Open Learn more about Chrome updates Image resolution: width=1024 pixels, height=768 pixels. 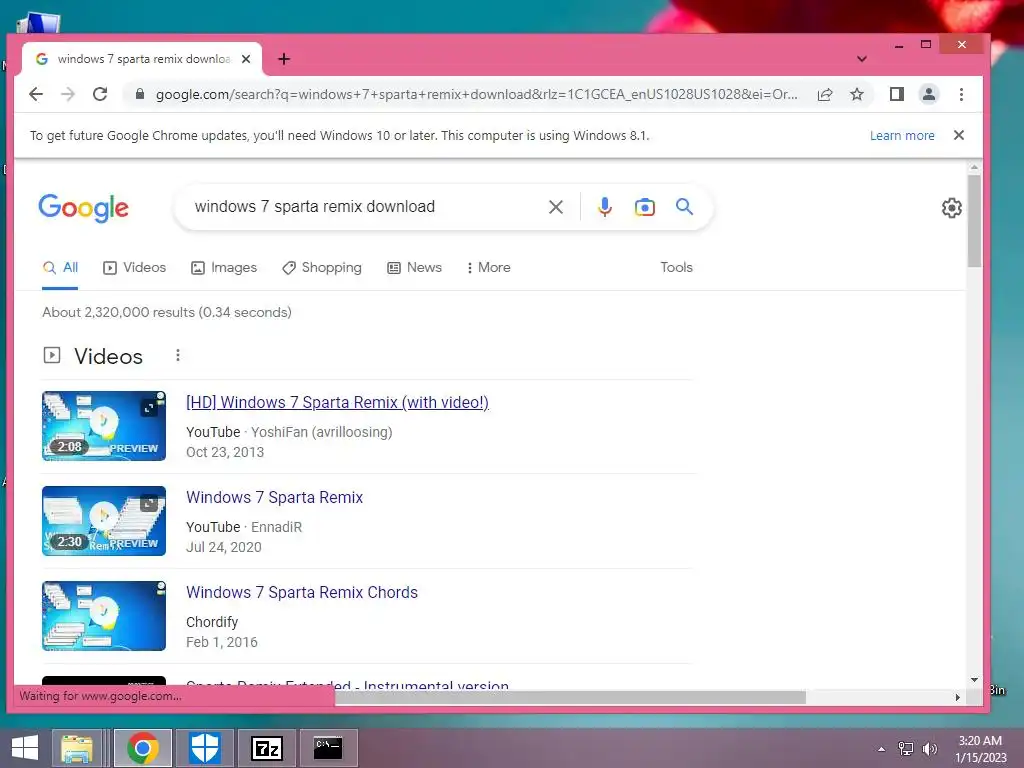(x=902, y=135)
